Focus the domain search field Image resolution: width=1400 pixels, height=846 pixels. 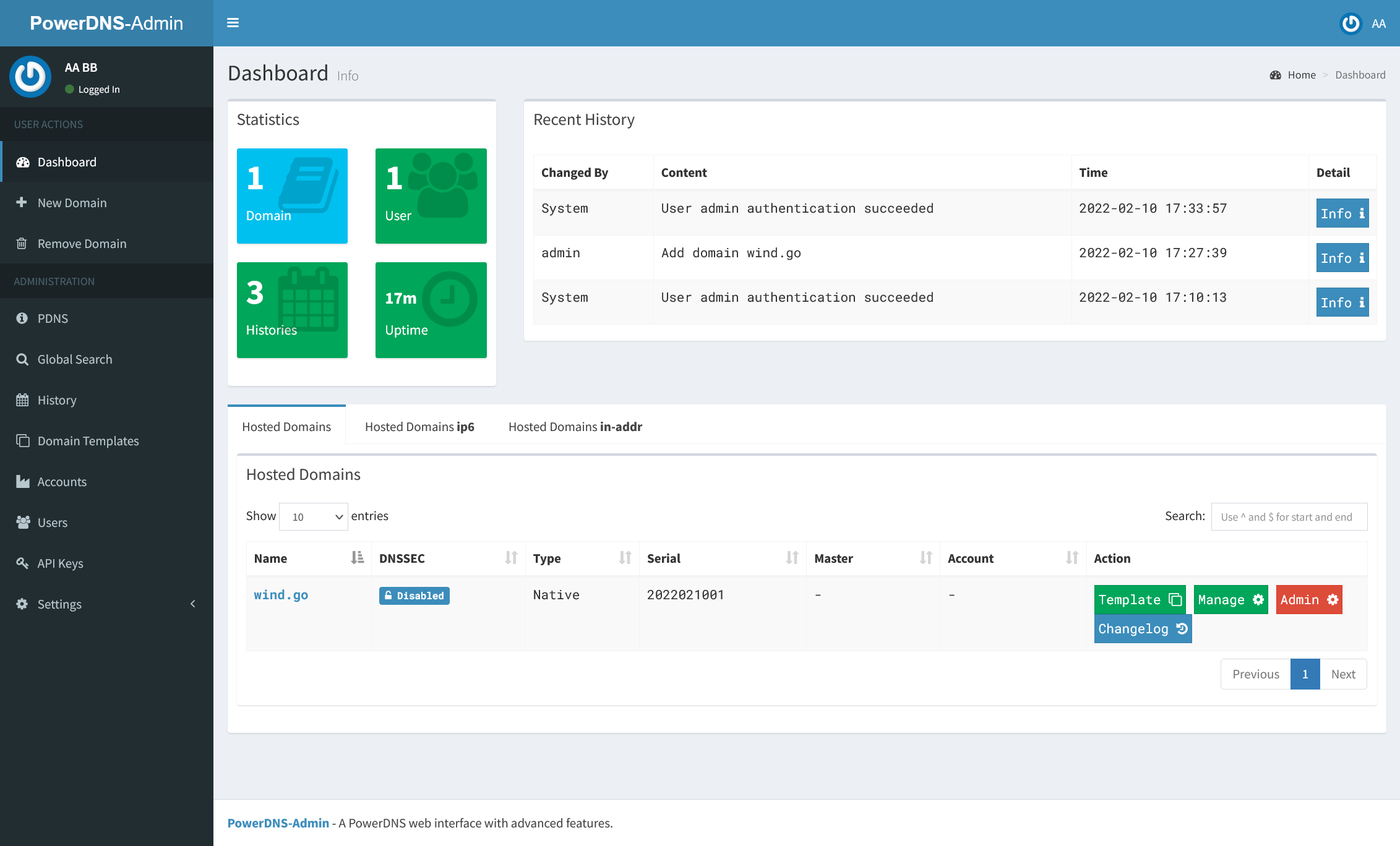[1289, 516]
